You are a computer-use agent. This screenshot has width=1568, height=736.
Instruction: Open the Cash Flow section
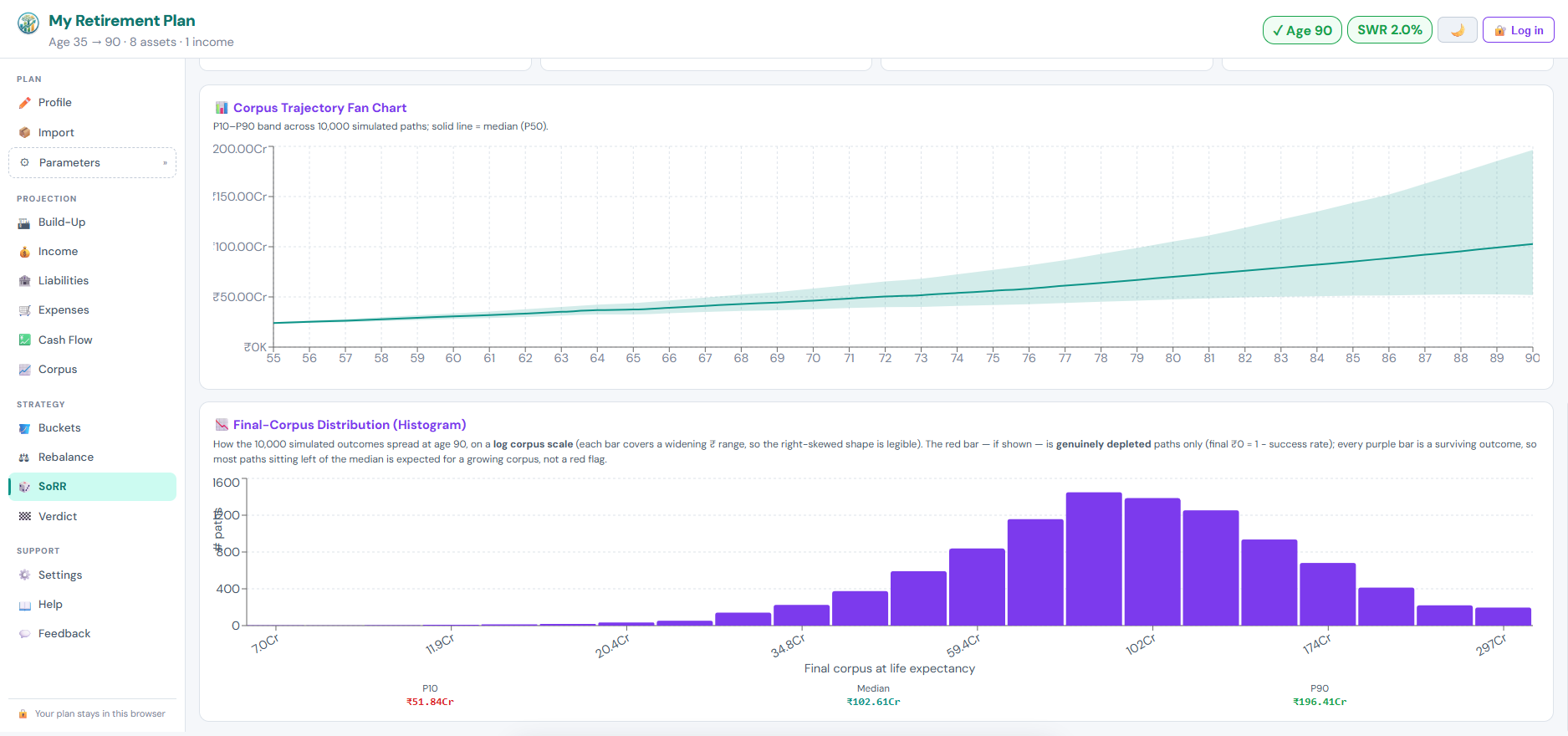pyautogui.click(x=92, y=340)
